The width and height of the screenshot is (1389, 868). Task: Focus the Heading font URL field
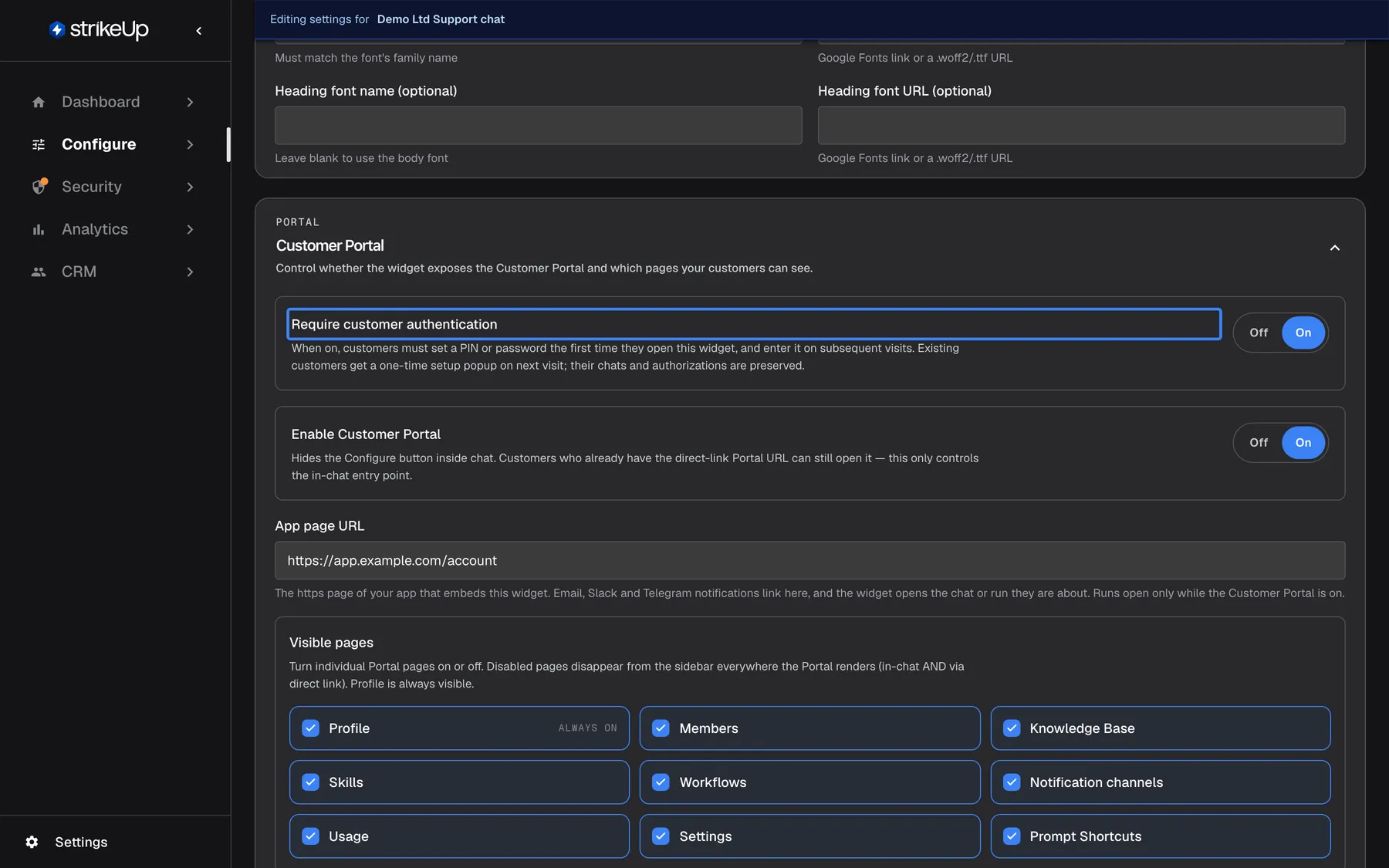pos(1081,125)
